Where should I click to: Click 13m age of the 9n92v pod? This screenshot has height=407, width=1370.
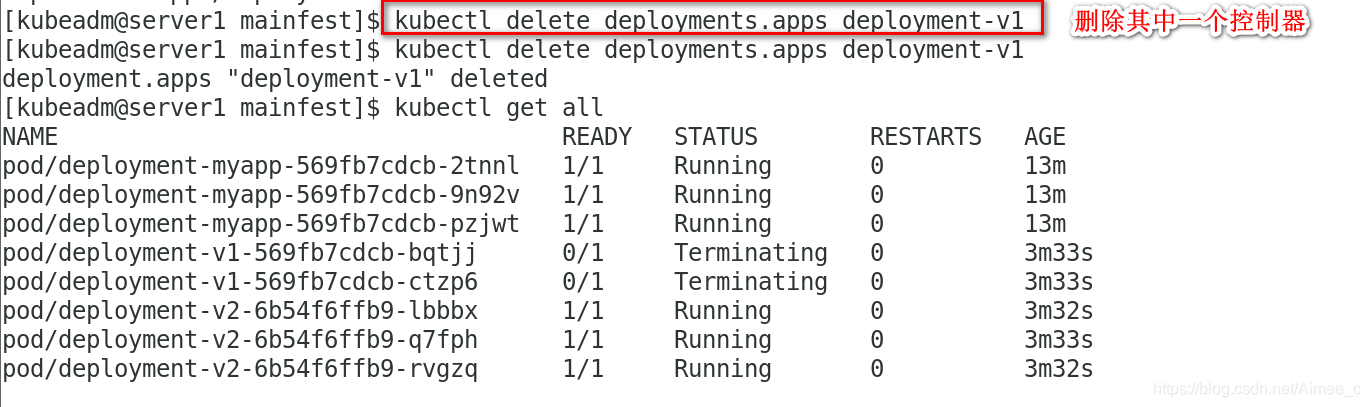coord(1045,195)
